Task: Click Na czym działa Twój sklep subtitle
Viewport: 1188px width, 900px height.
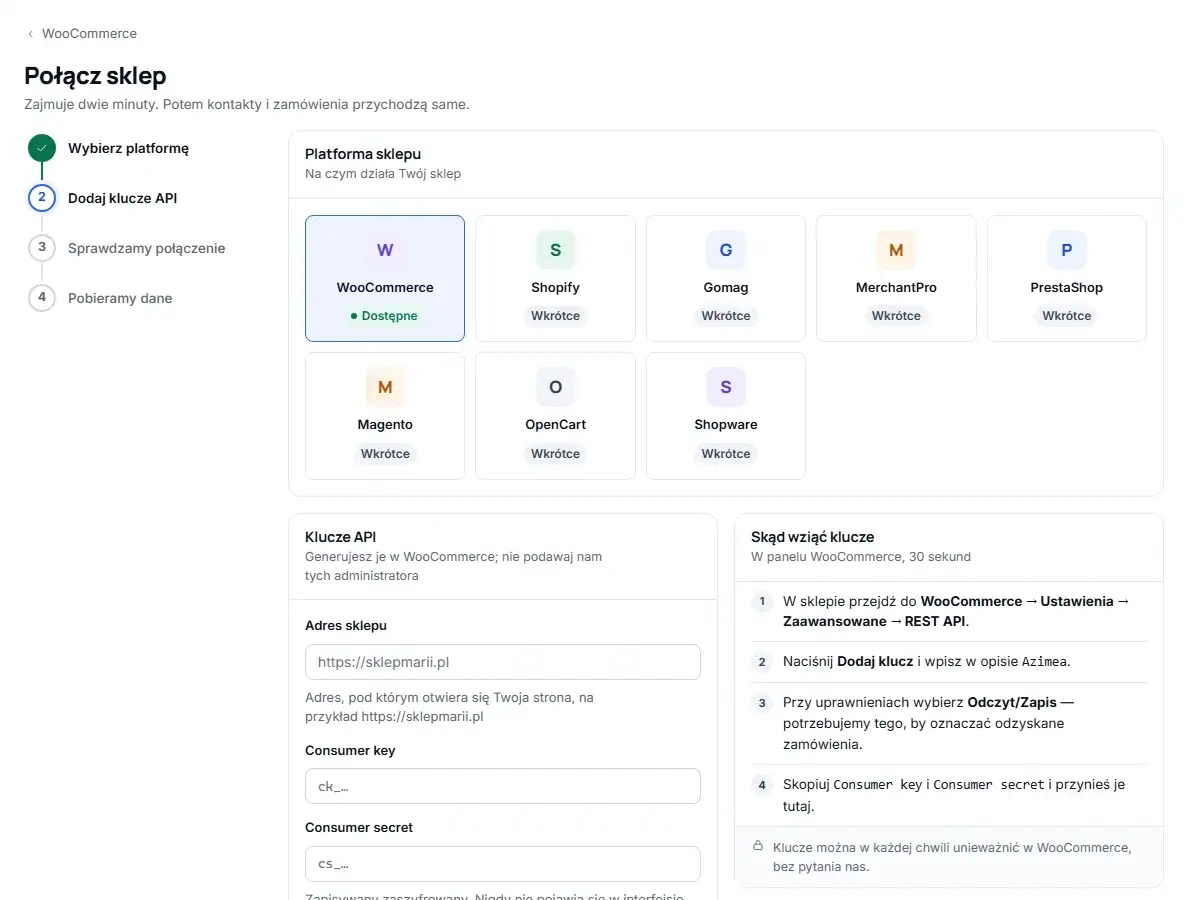Action: coord(383,174)
